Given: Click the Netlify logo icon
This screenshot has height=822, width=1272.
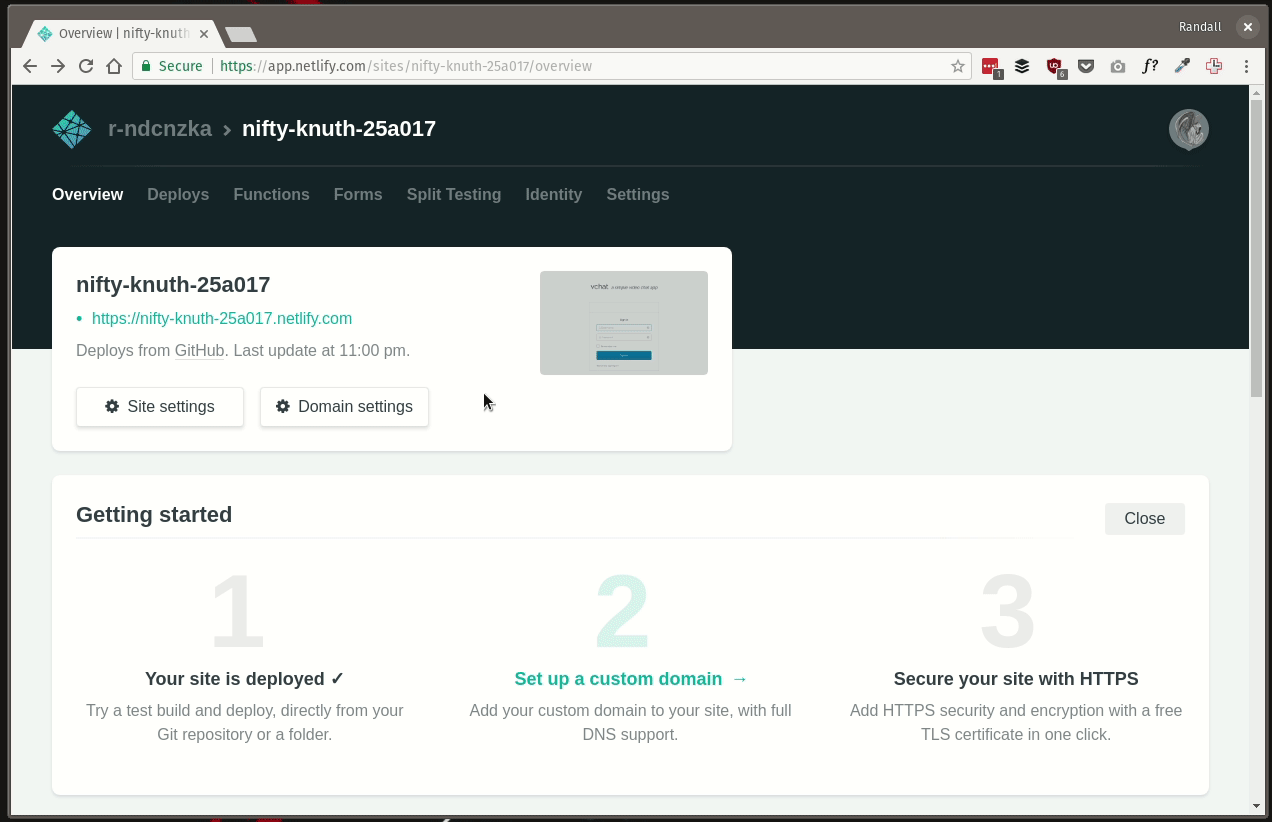Looking at the screenshot, I should pyautogui.click(x=72, y=129).
